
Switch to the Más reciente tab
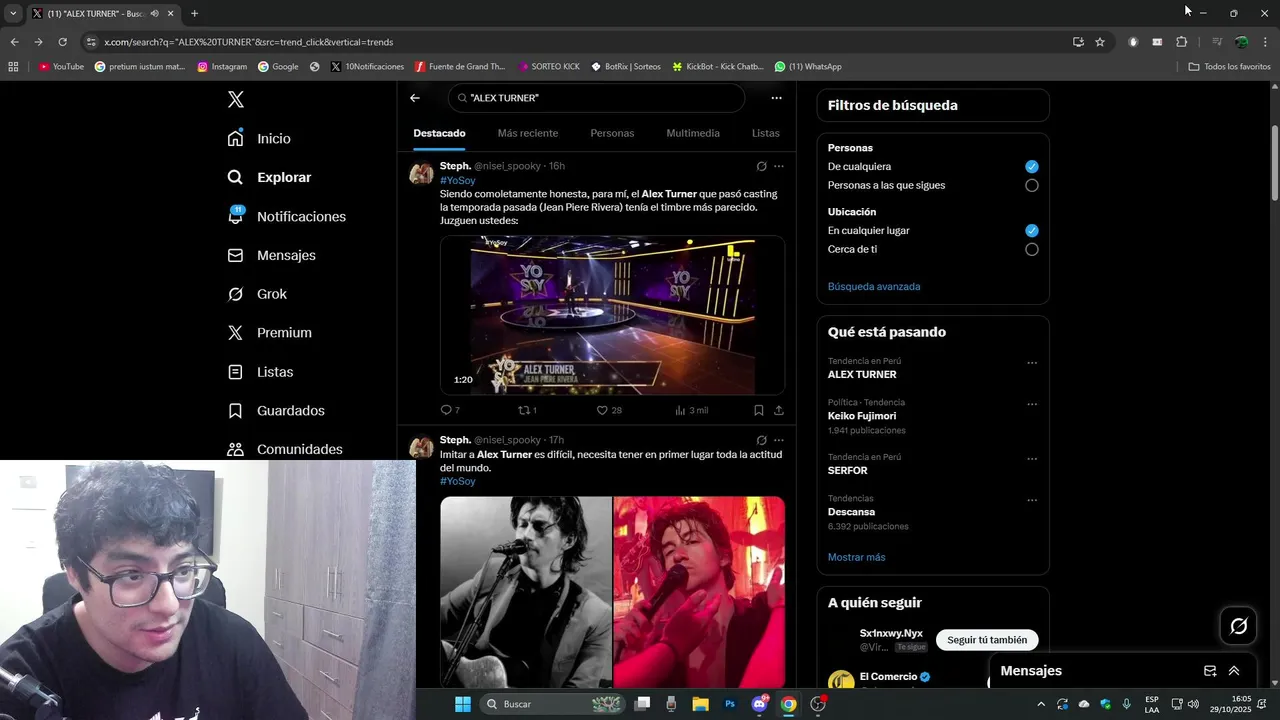point(528,133)
